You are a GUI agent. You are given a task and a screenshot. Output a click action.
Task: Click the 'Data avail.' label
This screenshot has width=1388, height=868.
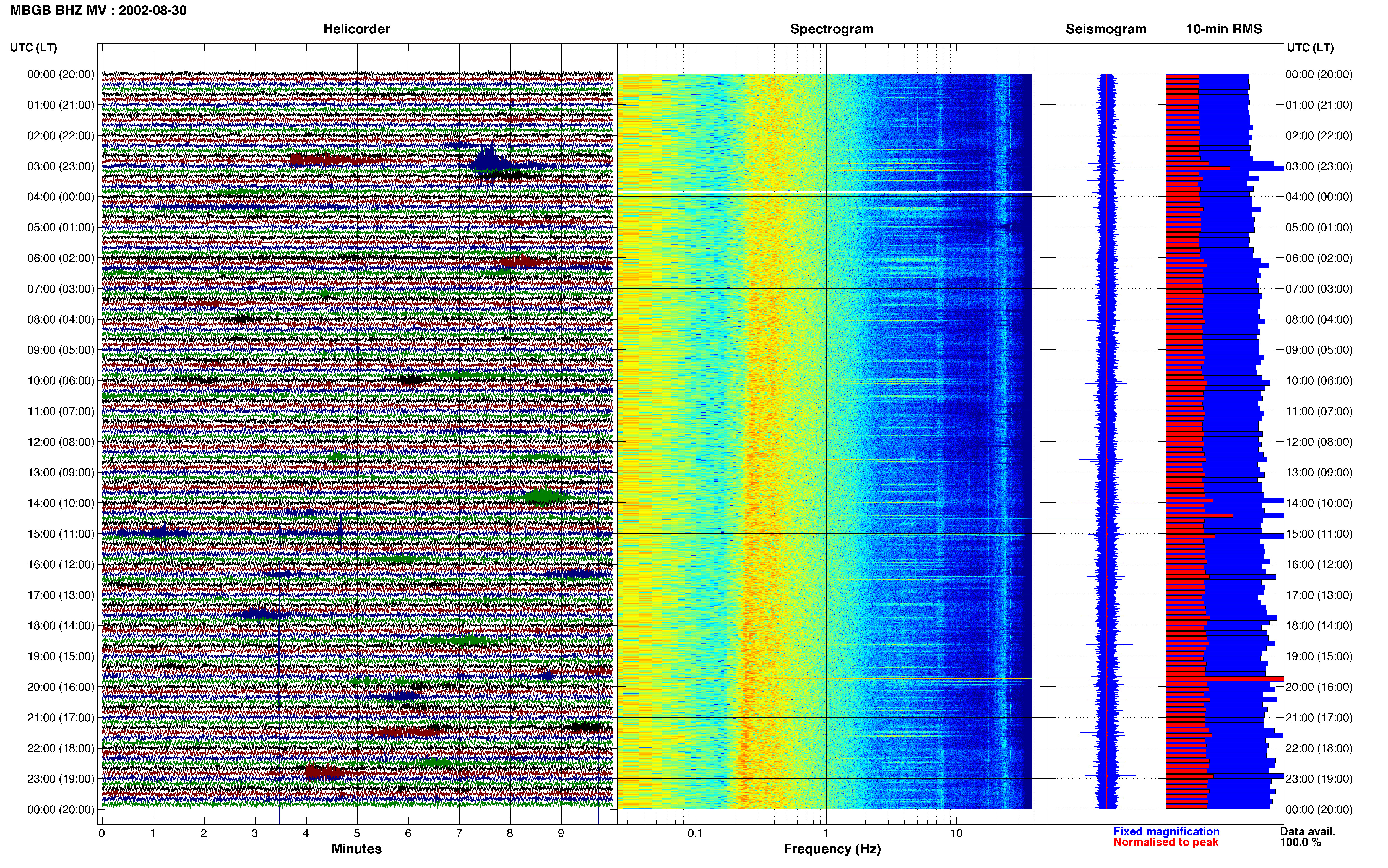tap(1308, 831)
